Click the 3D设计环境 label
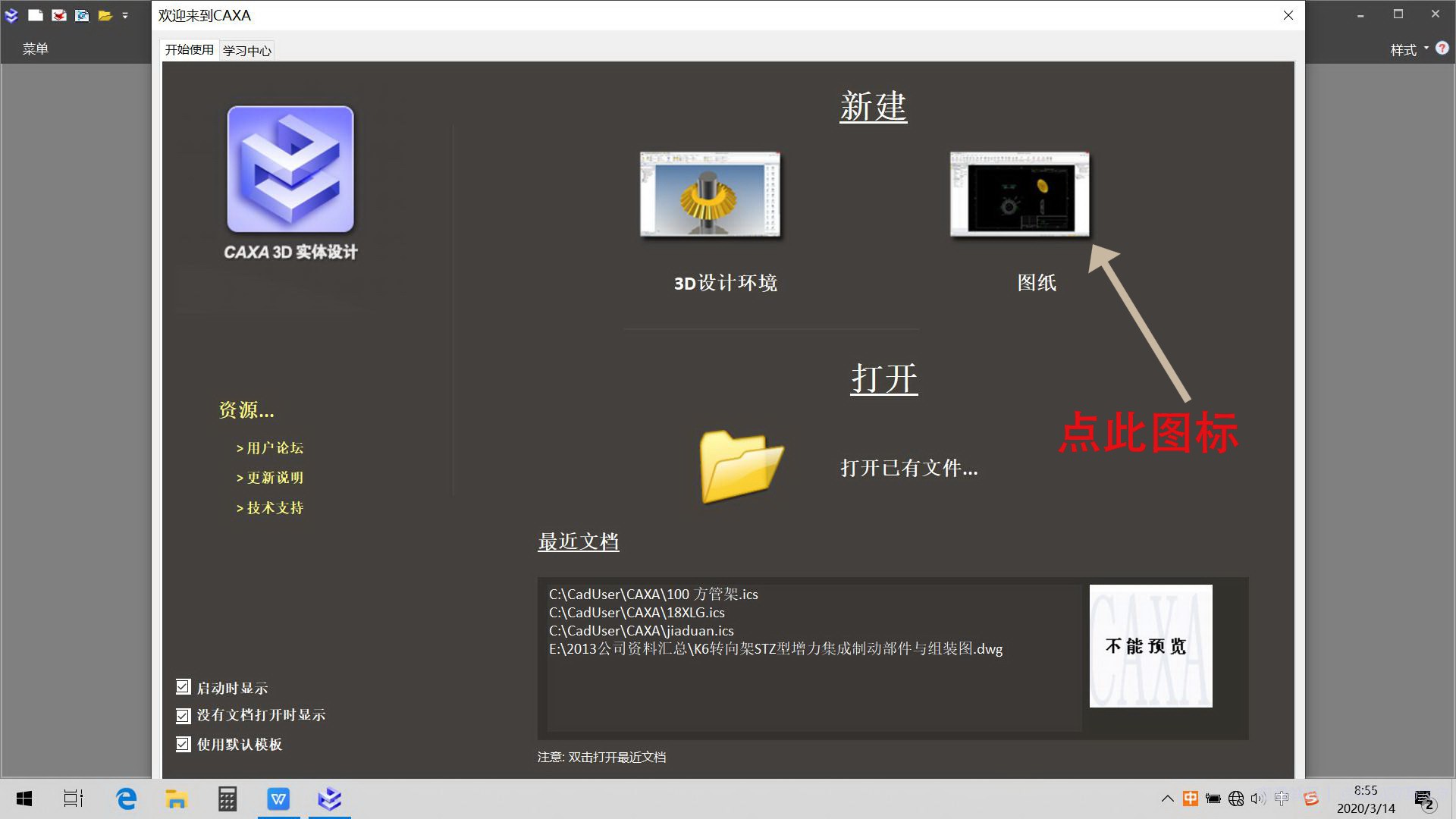1456x819 pixels. click(x=725, y=283)
